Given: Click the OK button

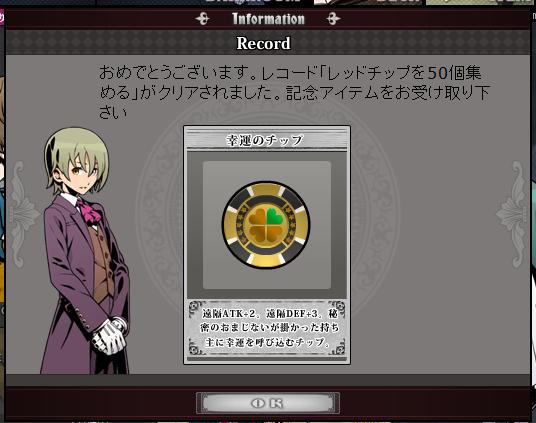Looking at the screenshot, I should (268, 403).
